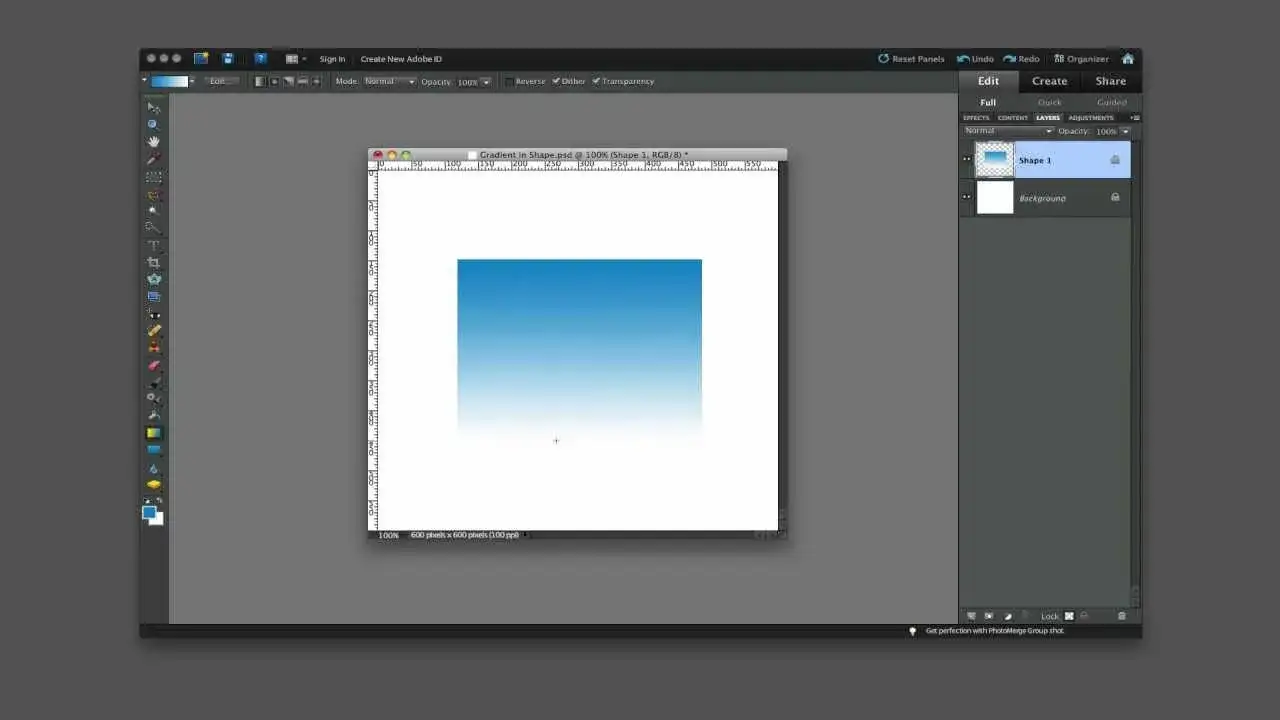Screen dimensions: 1280x720
Task: Select the Move tool
Action: pos(152,107)
